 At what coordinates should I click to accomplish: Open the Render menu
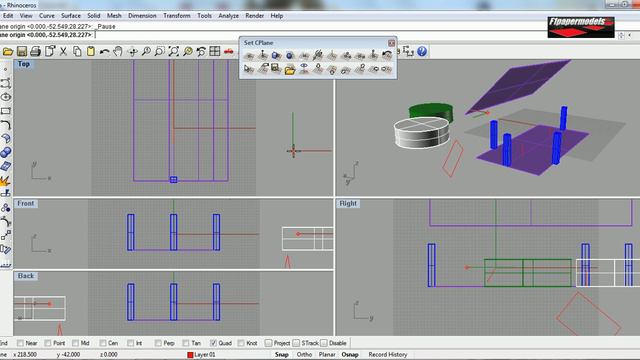pos(254,16)
